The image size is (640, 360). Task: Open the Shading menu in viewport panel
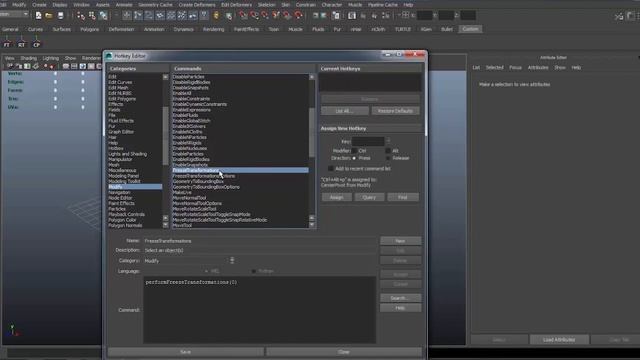point(29,58)
